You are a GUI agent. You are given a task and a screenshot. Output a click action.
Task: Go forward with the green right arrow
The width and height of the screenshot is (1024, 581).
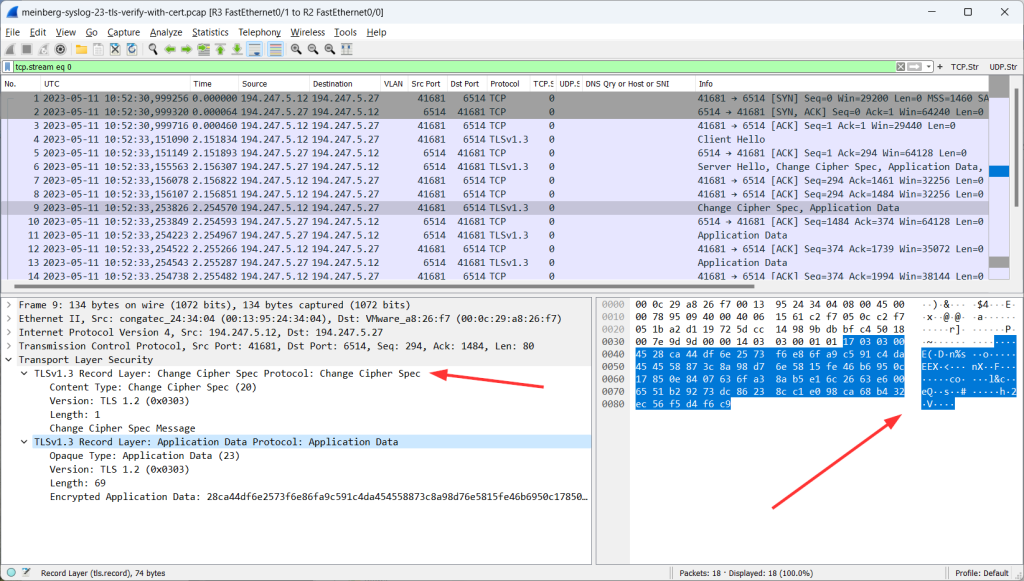(x=187, y=49)
